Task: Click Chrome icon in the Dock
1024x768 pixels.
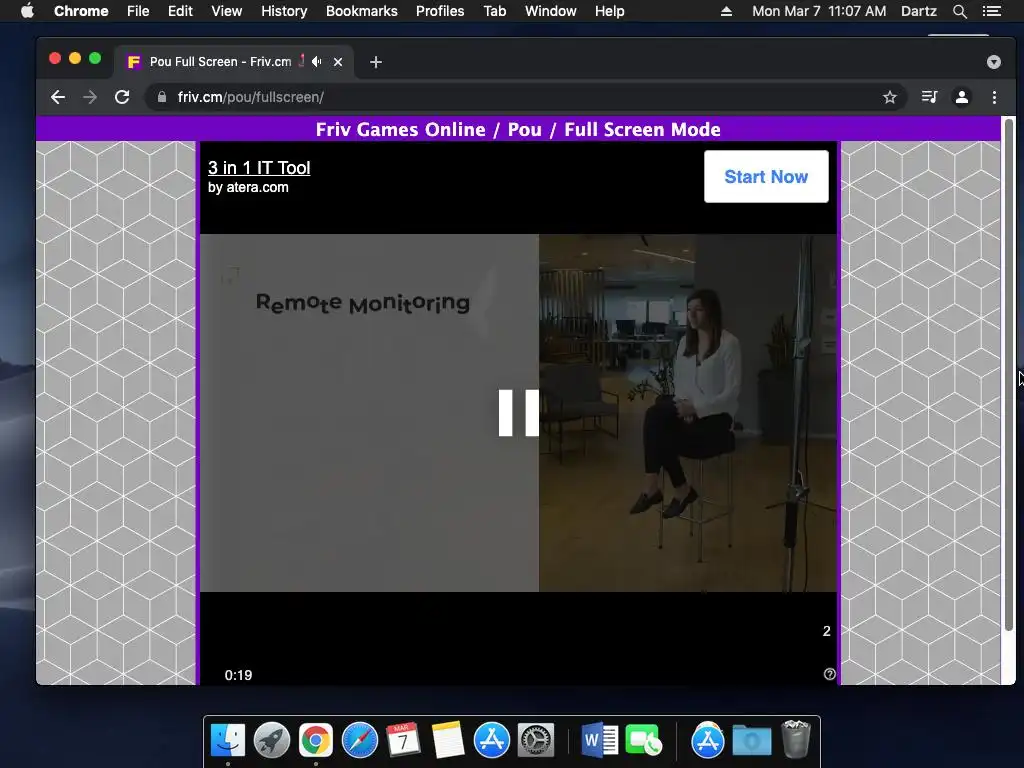Action: [x=315, y=741]
